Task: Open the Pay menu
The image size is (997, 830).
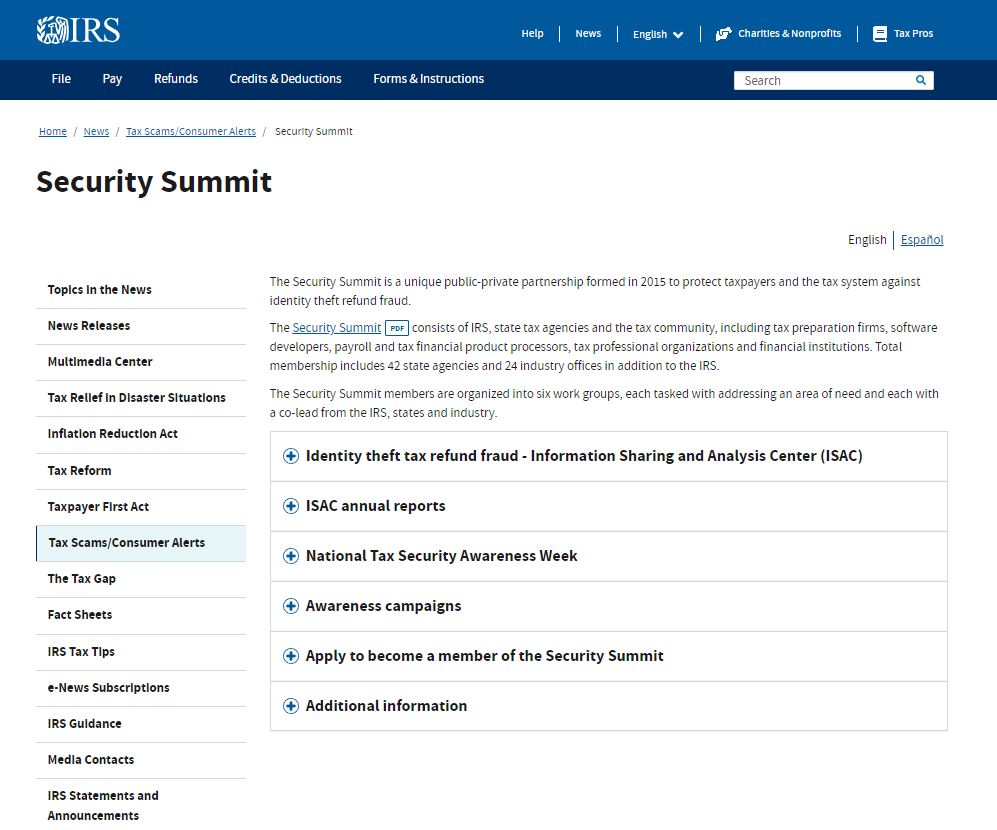Action: click(x=112, y=79)
